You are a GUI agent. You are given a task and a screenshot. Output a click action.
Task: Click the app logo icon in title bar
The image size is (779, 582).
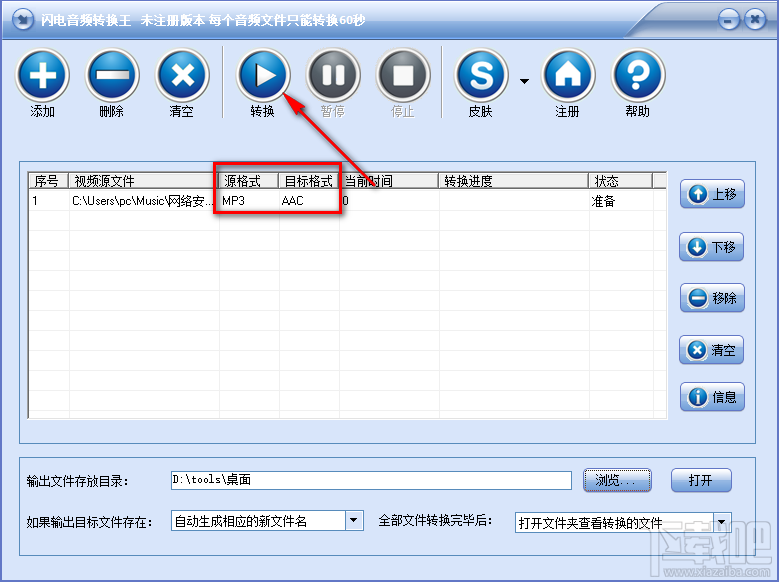(23, 20)
